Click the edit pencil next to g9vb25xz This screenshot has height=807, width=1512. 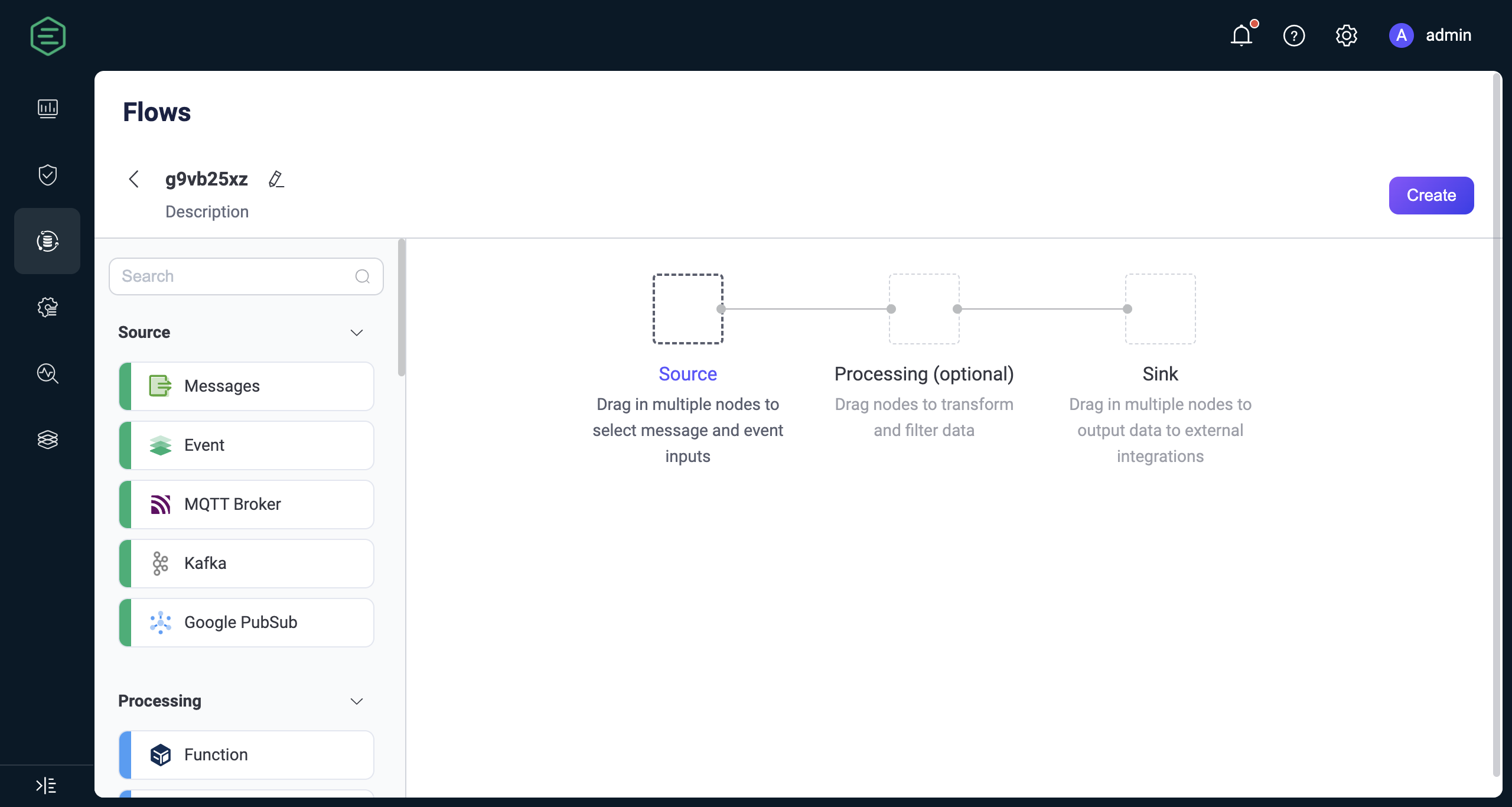click(276, 179)
